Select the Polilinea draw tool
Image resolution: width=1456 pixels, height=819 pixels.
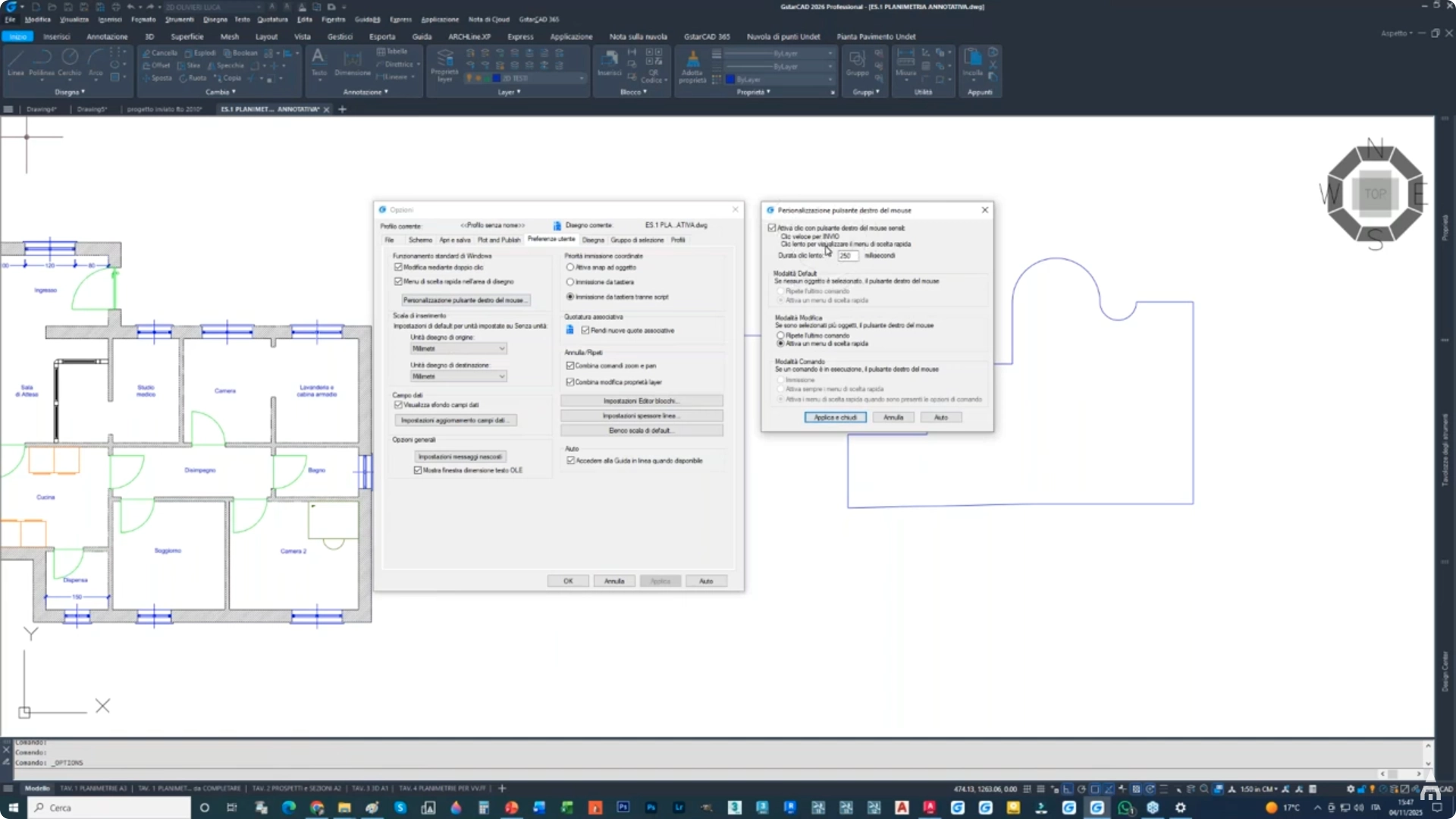(42, 63)
